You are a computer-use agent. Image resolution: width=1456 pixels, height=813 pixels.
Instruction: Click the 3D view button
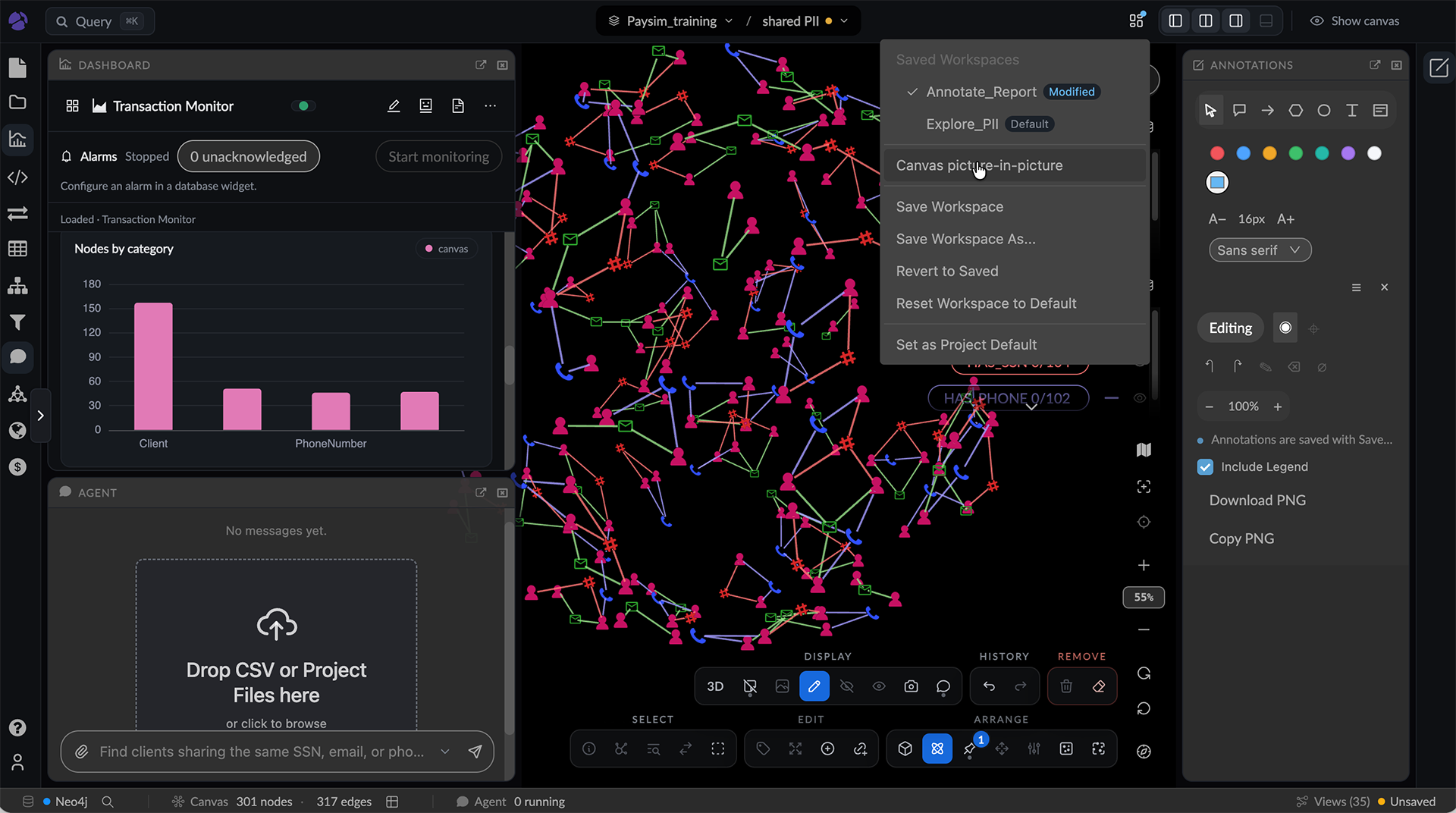tap(715, 686)
